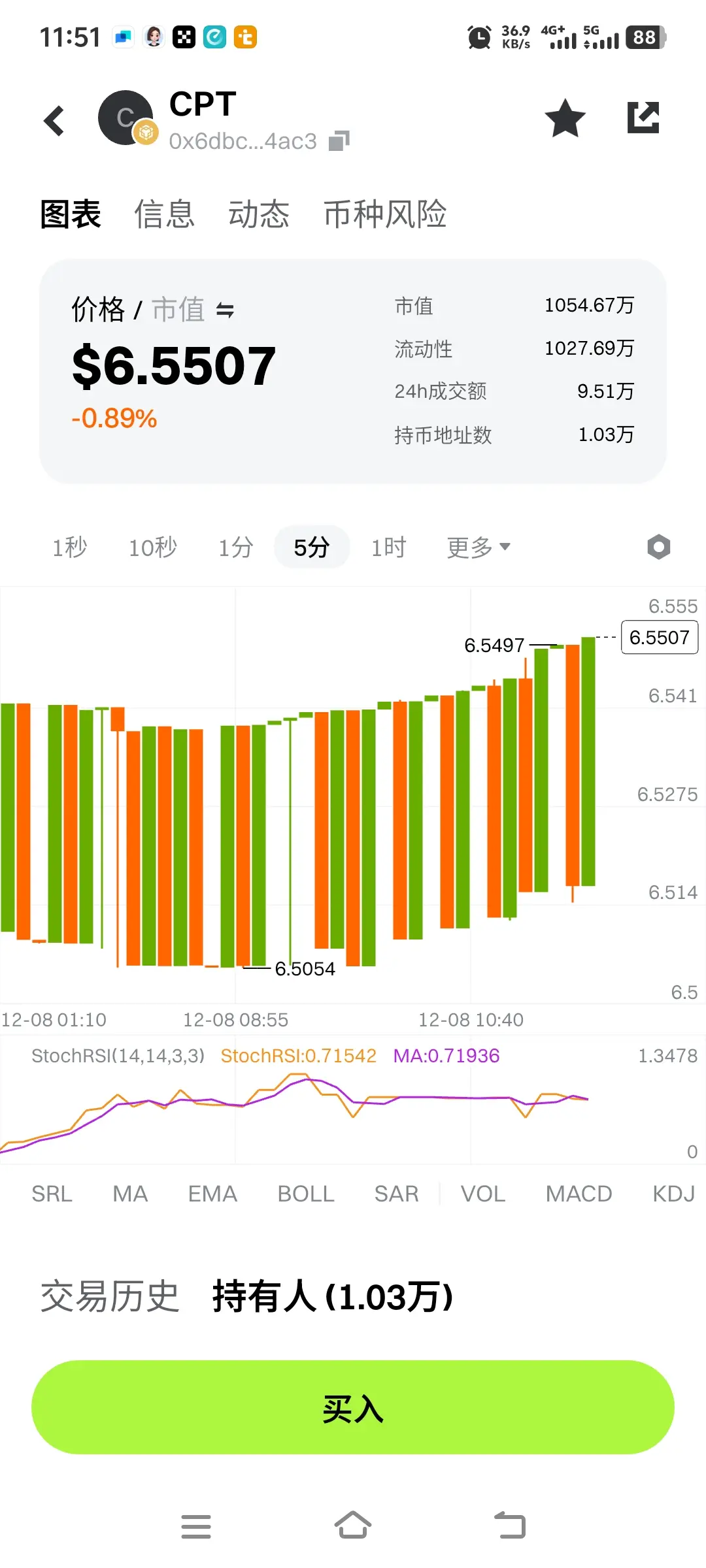Tap the price $6.5507

tap(174, 366)
